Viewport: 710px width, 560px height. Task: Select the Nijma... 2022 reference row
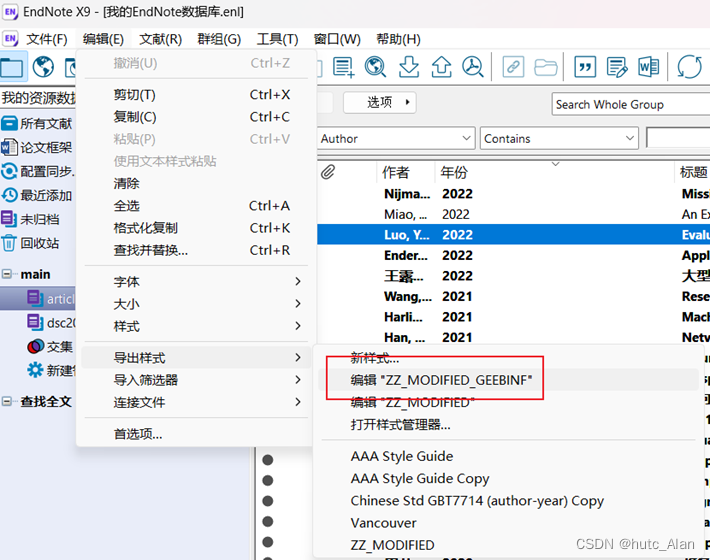click(513, 194)
